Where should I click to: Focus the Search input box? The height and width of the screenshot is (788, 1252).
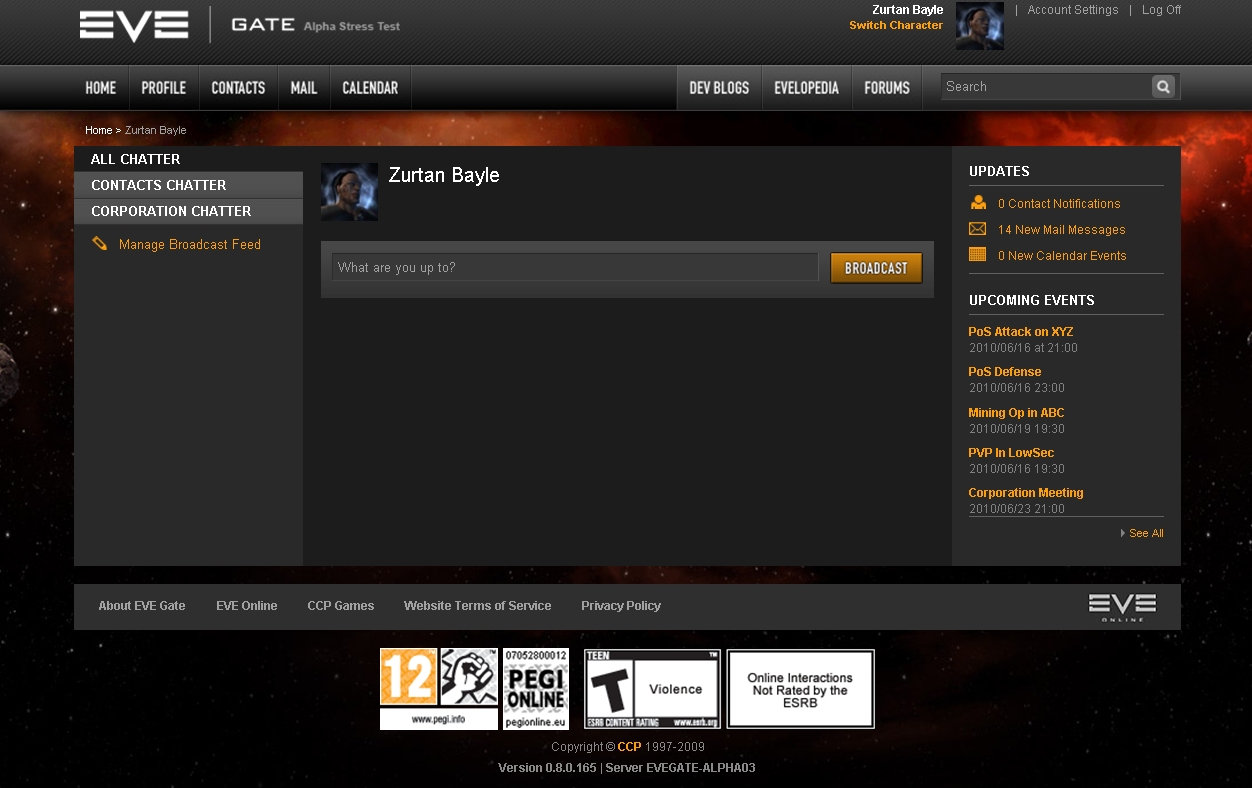[1046, 87]
